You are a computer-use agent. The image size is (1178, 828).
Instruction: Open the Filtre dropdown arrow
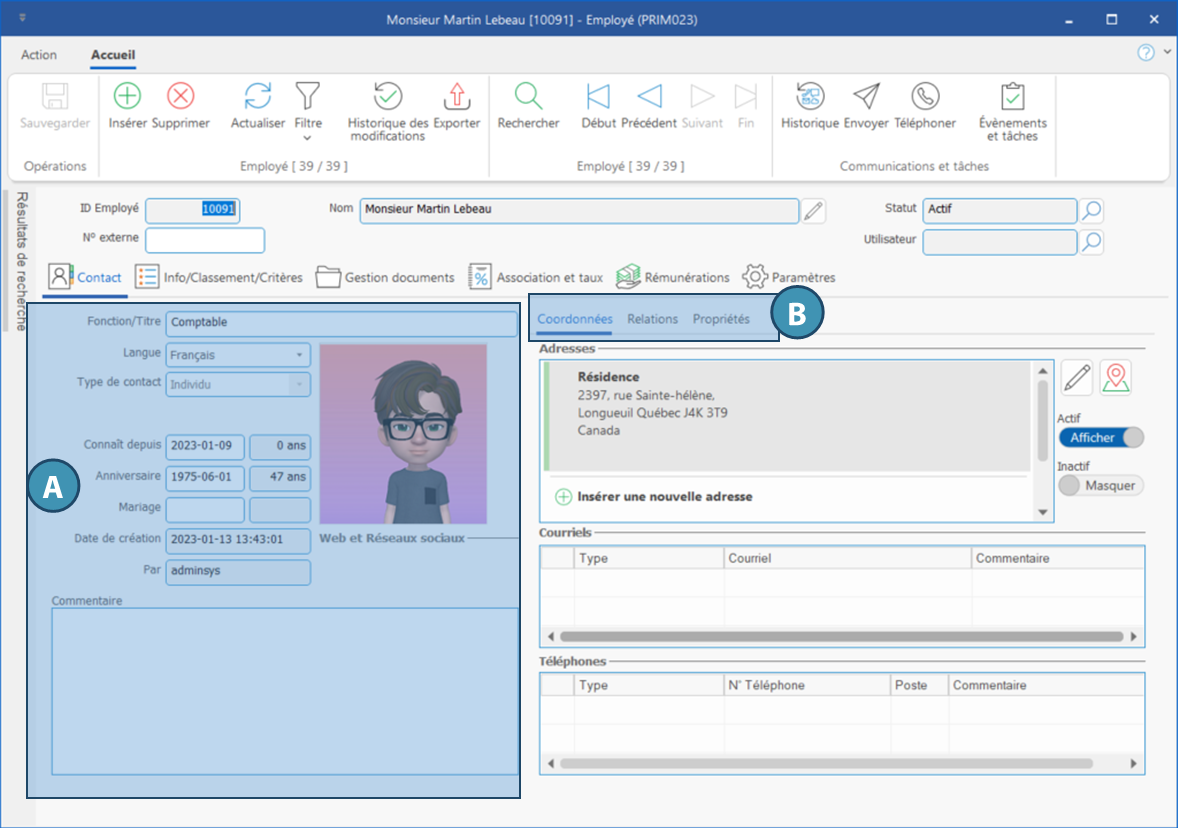[x=307, y=138]
